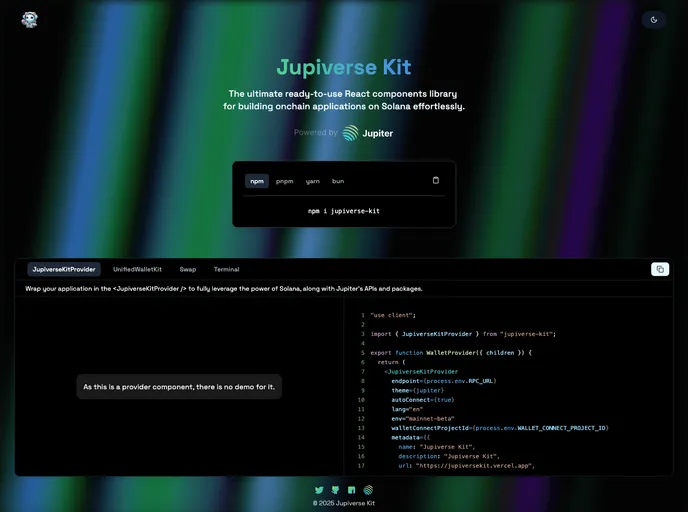Screen dimensions: 688x512
Task: Click the import JupiverseKitProvider code line
Action: click(463, 334)
